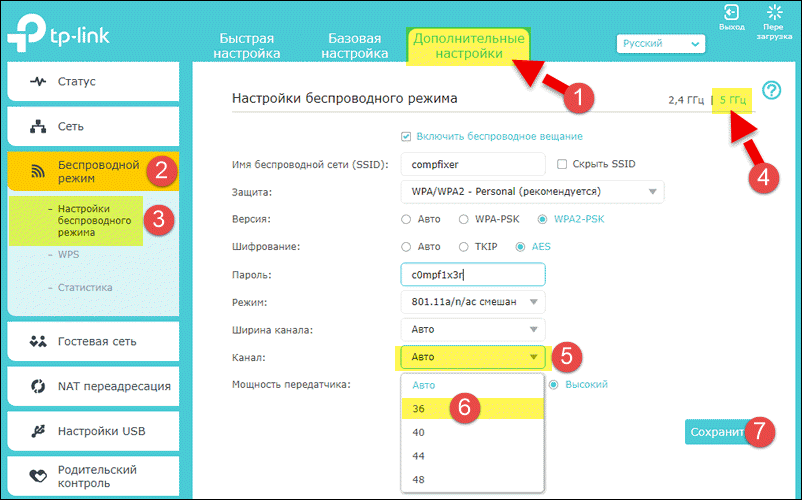The height and width of the screenshot is (500, 802).
Task: Open the Гостевая сеть menu section
Action: 93,341
